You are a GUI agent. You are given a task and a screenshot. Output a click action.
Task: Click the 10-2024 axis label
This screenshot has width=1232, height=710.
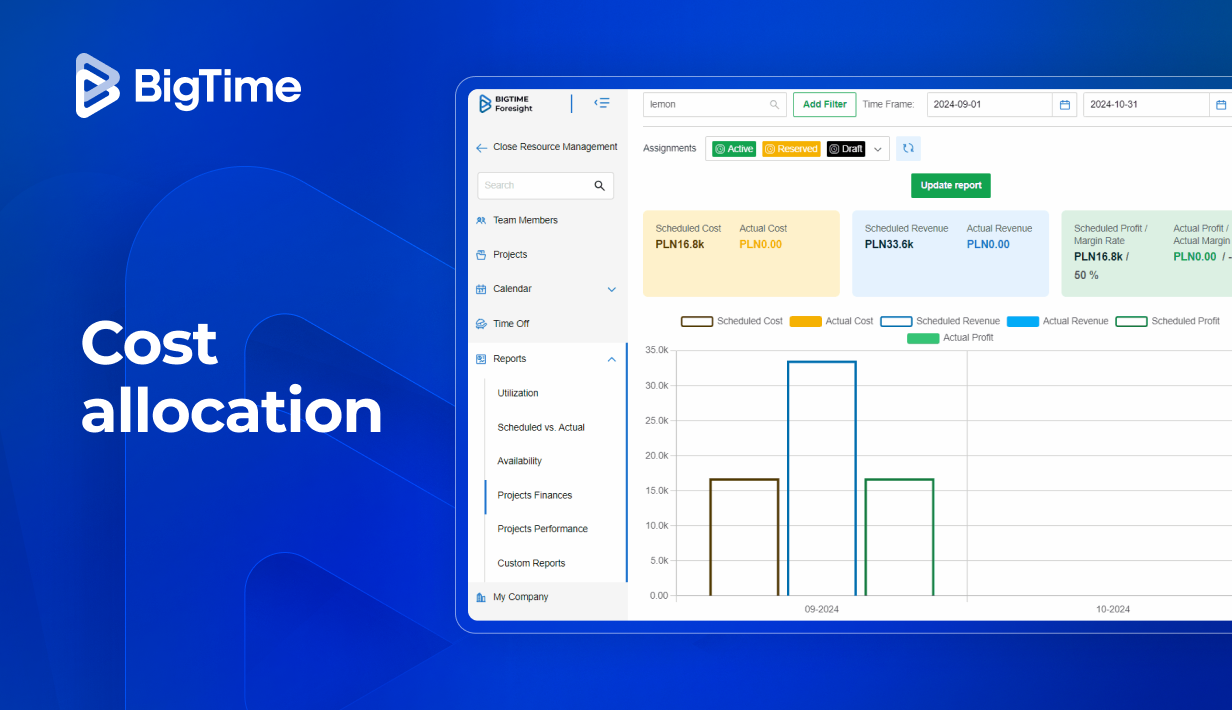click(x=1112, y=609)
